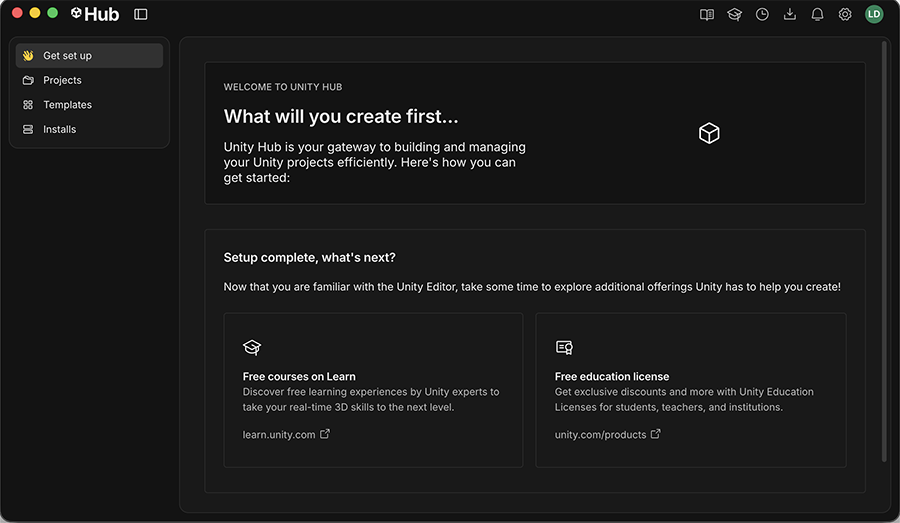The width and height of the screenshot is (900, 523).
Task: Open the documentation book icon
Action: click(x=707, y=14)
